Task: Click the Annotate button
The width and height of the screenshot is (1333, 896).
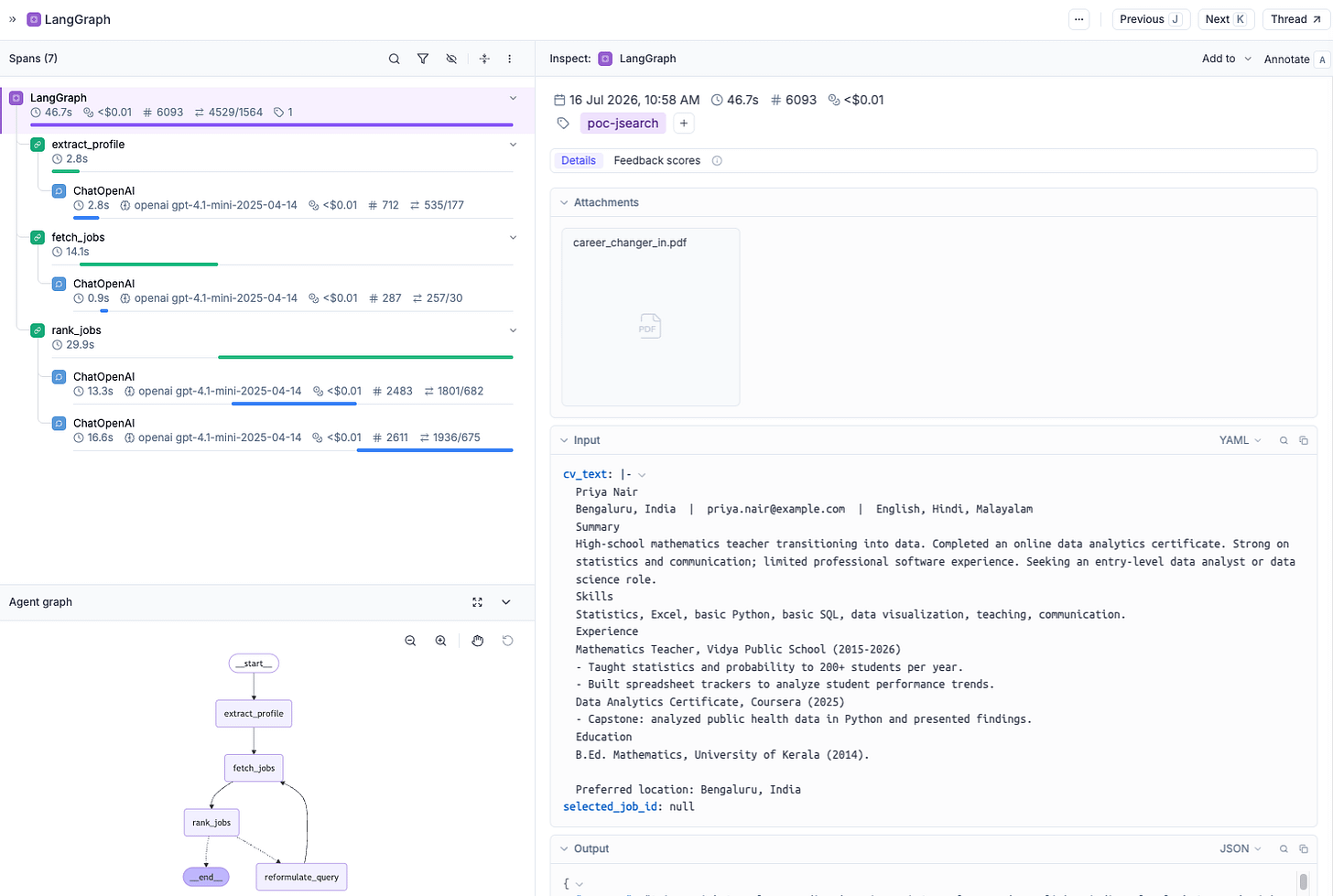Action: tap(1295, 59)
